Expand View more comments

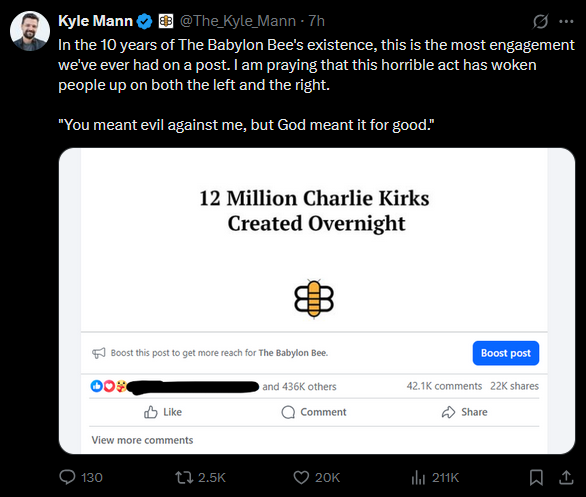[x=142, y=440]
